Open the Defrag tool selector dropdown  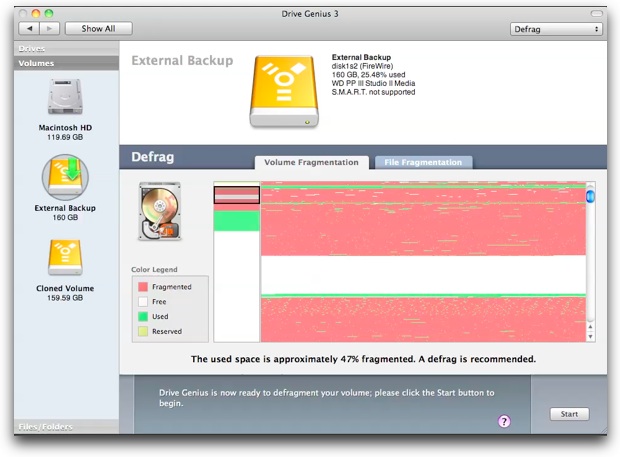556,29
